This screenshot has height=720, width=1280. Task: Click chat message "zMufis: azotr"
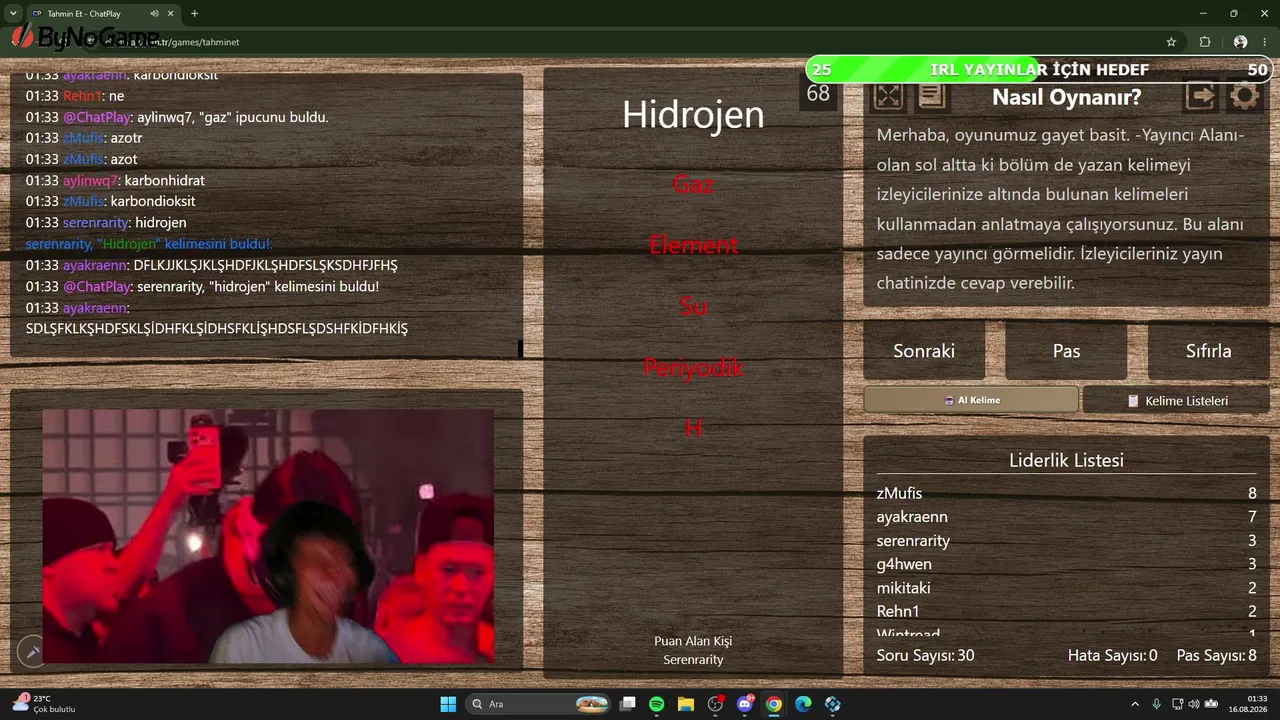pyautogui.click(x=84, y=138)
